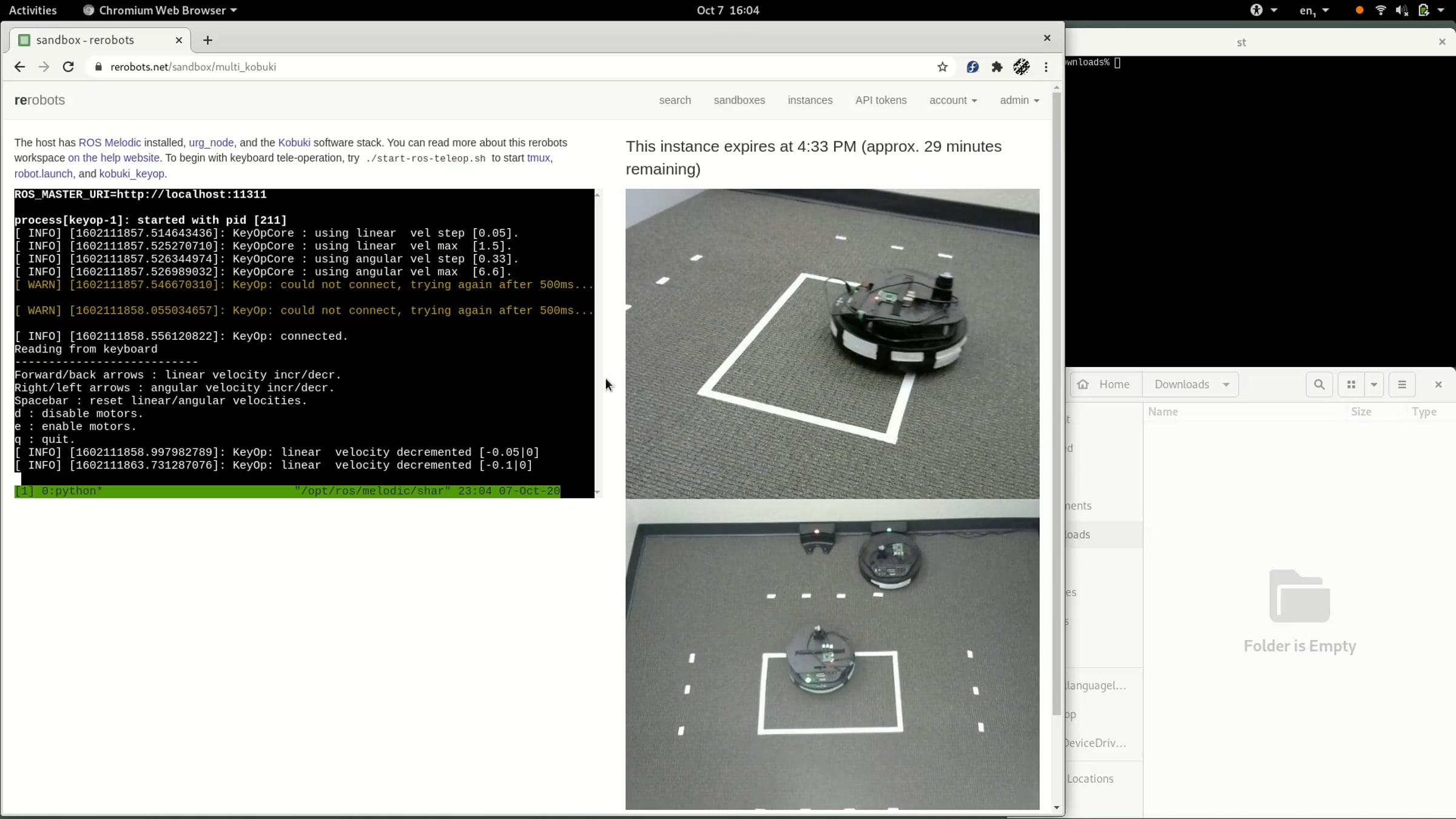This screenshot has height=819, width=1456.
Task: Open the Activities overview
Action: tap(33, 10)
